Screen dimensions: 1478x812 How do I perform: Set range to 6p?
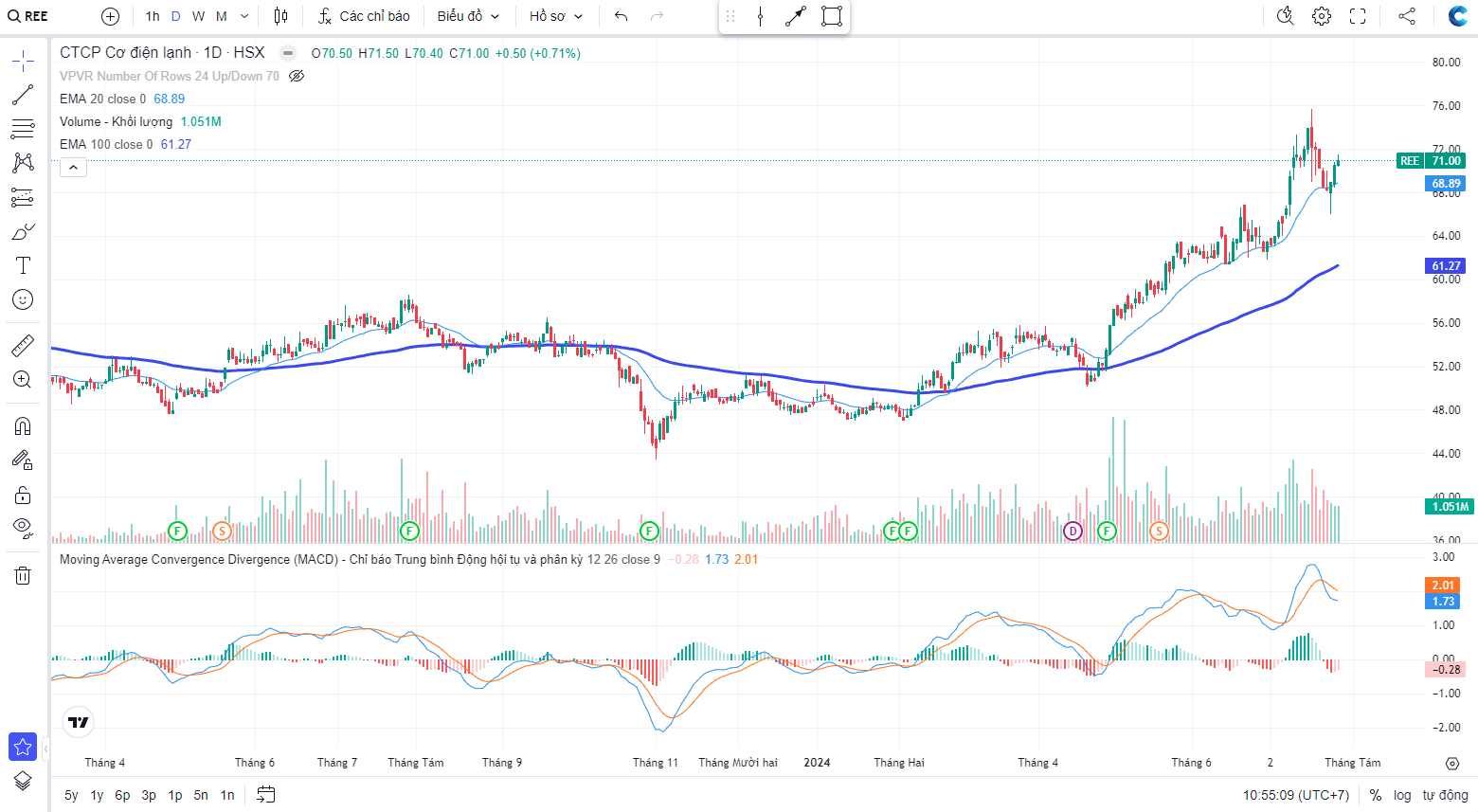coord(122,795)
